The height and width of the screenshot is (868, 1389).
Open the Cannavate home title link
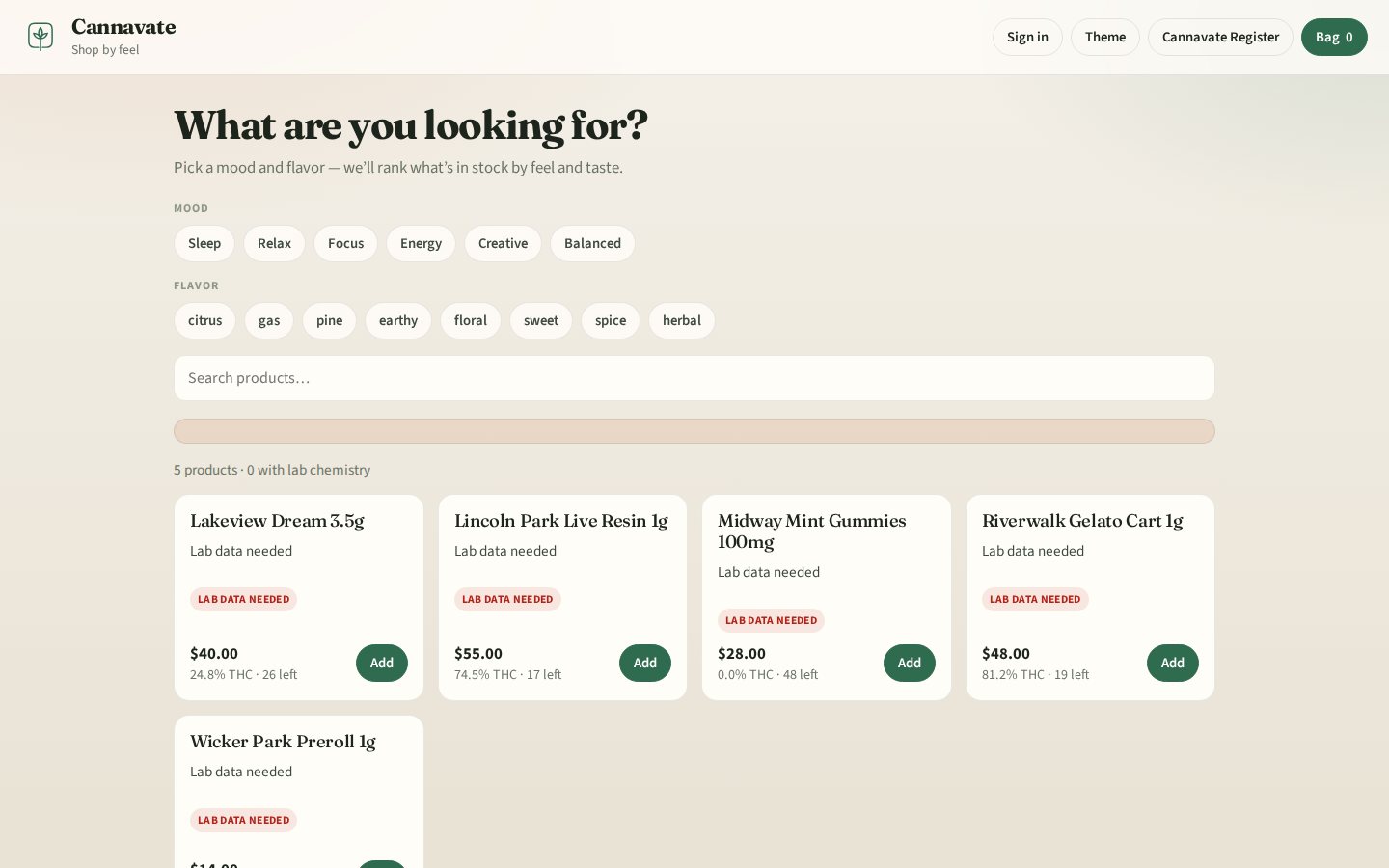[123, 27]
